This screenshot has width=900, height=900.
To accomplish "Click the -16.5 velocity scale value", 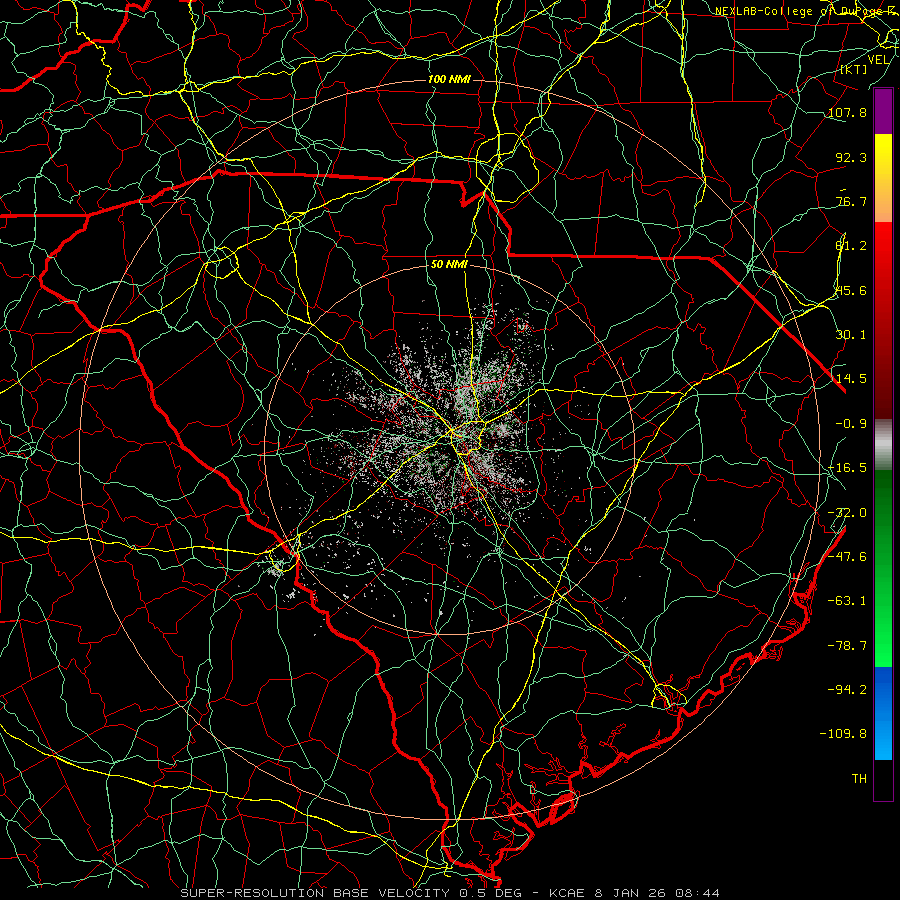I will pyautogui.click(x=847, y=468).
